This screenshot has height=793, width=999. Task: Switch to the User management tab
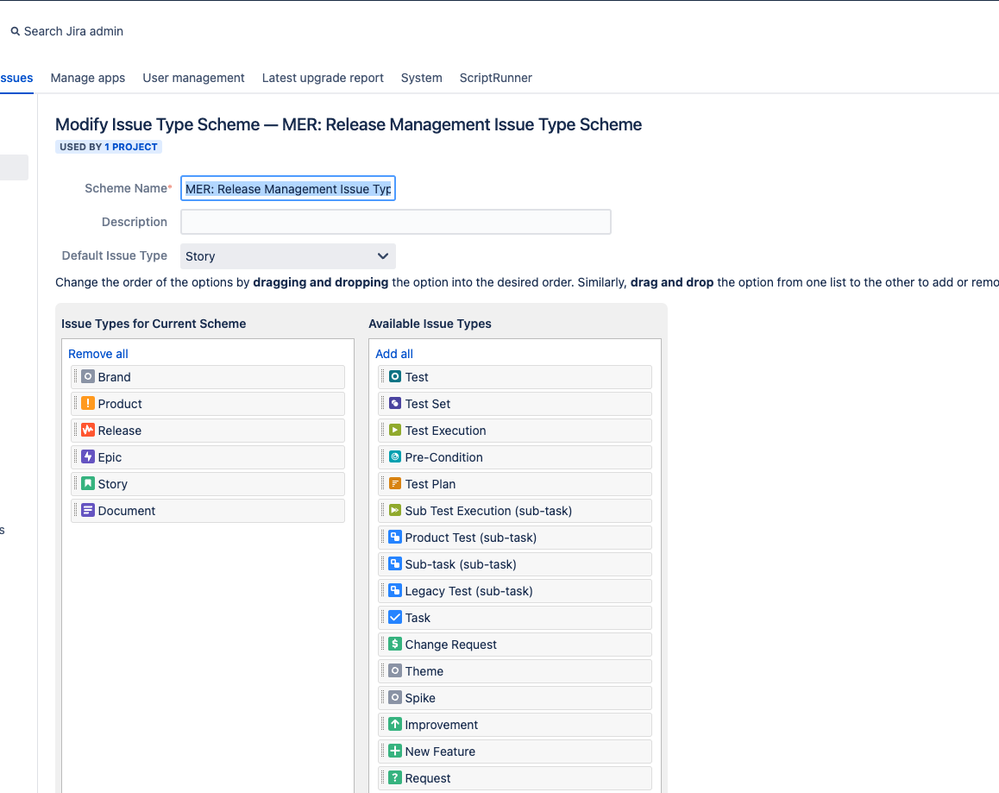194,78
